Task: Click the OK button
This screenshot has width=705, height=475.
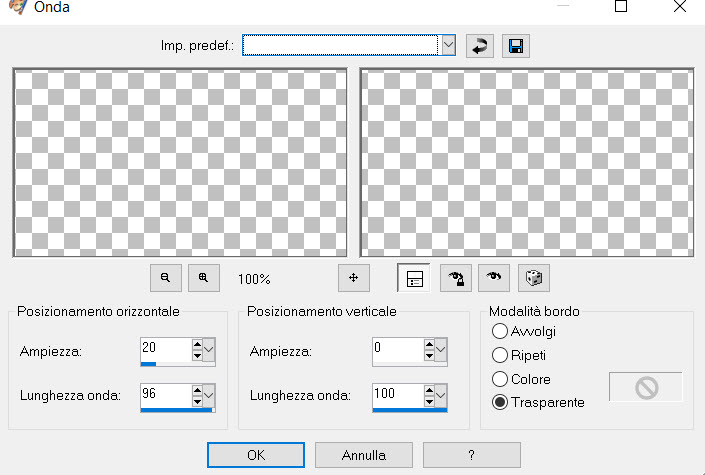Action: tap(256, 455)
